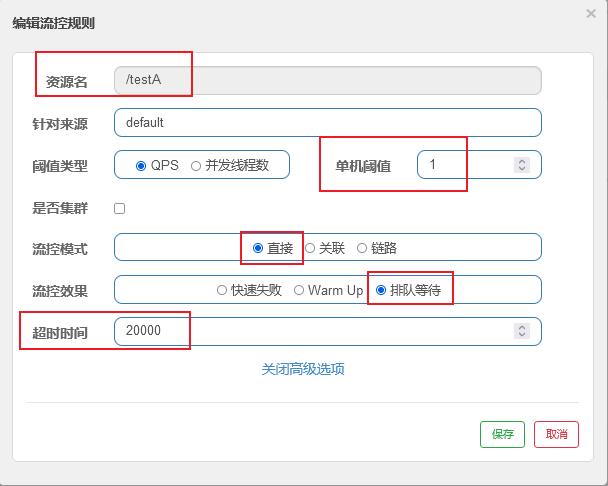The width and height of the screenshot is (608, 486).
Task: Decrease 单机阈值 with the down arrow
Action: pos(521,169)
